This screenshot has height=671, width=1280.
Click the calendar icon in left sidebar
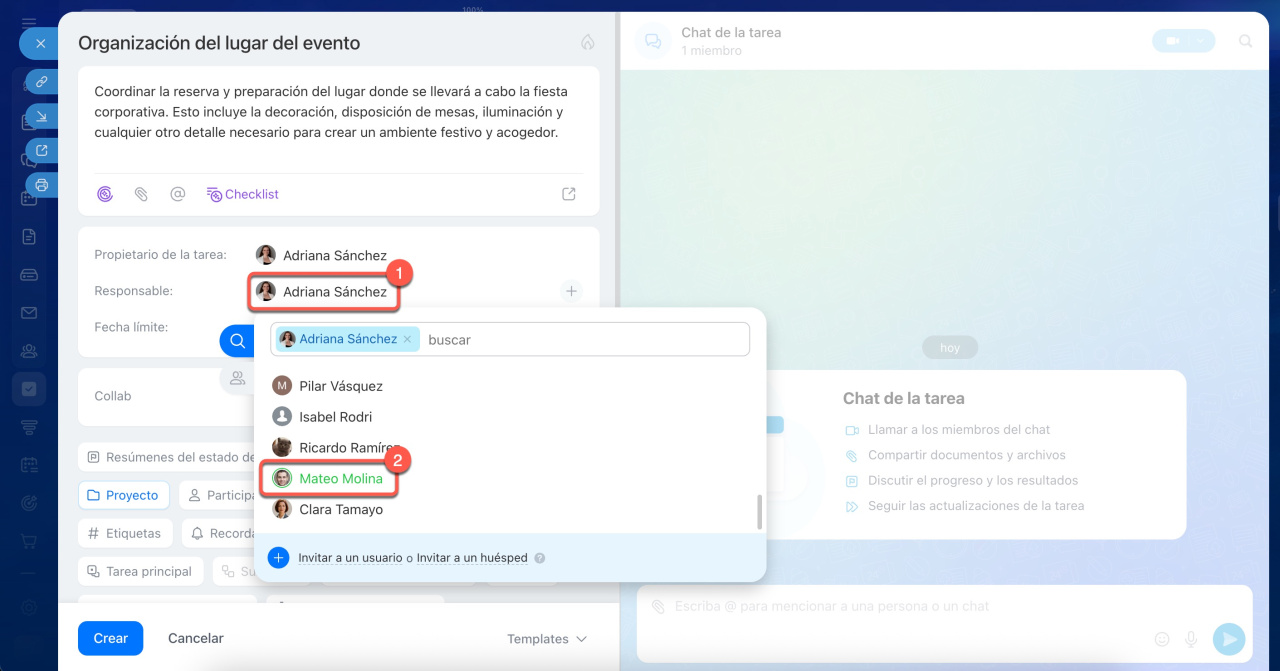coord(29,465)
